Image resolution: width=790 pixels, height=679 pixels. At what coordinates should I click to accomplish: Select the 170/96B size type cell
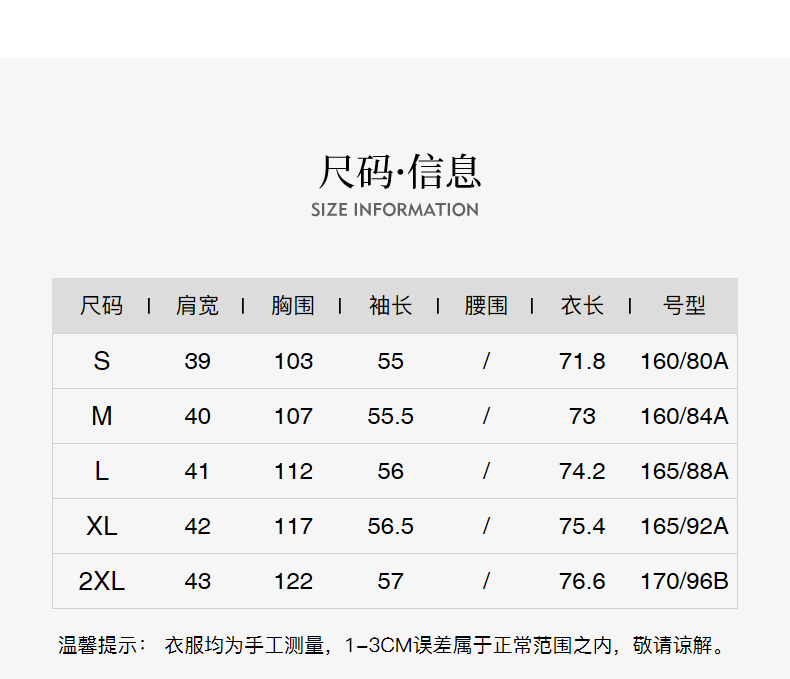pyautogui.click(x=684, y=581)
